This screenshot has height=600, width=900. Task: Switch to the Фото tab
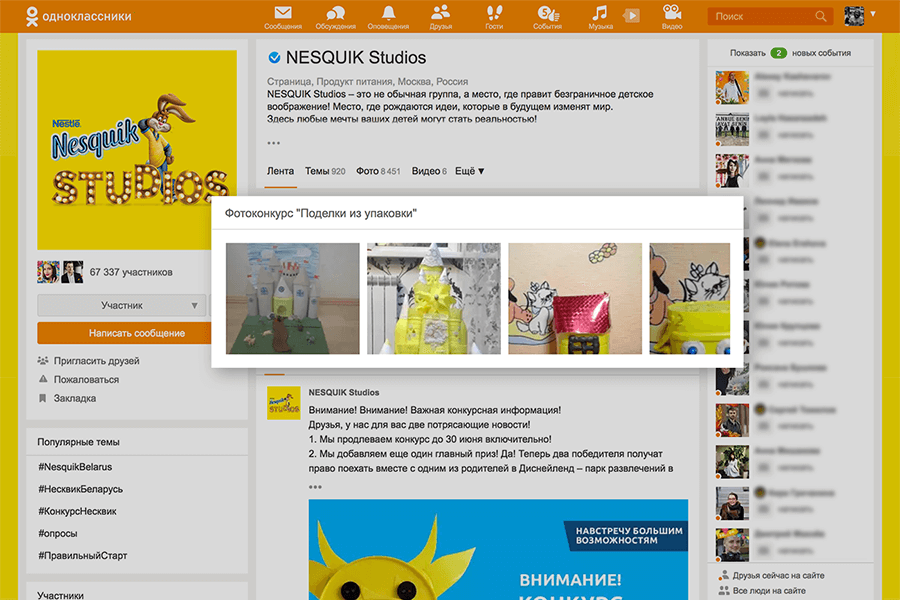377,171
